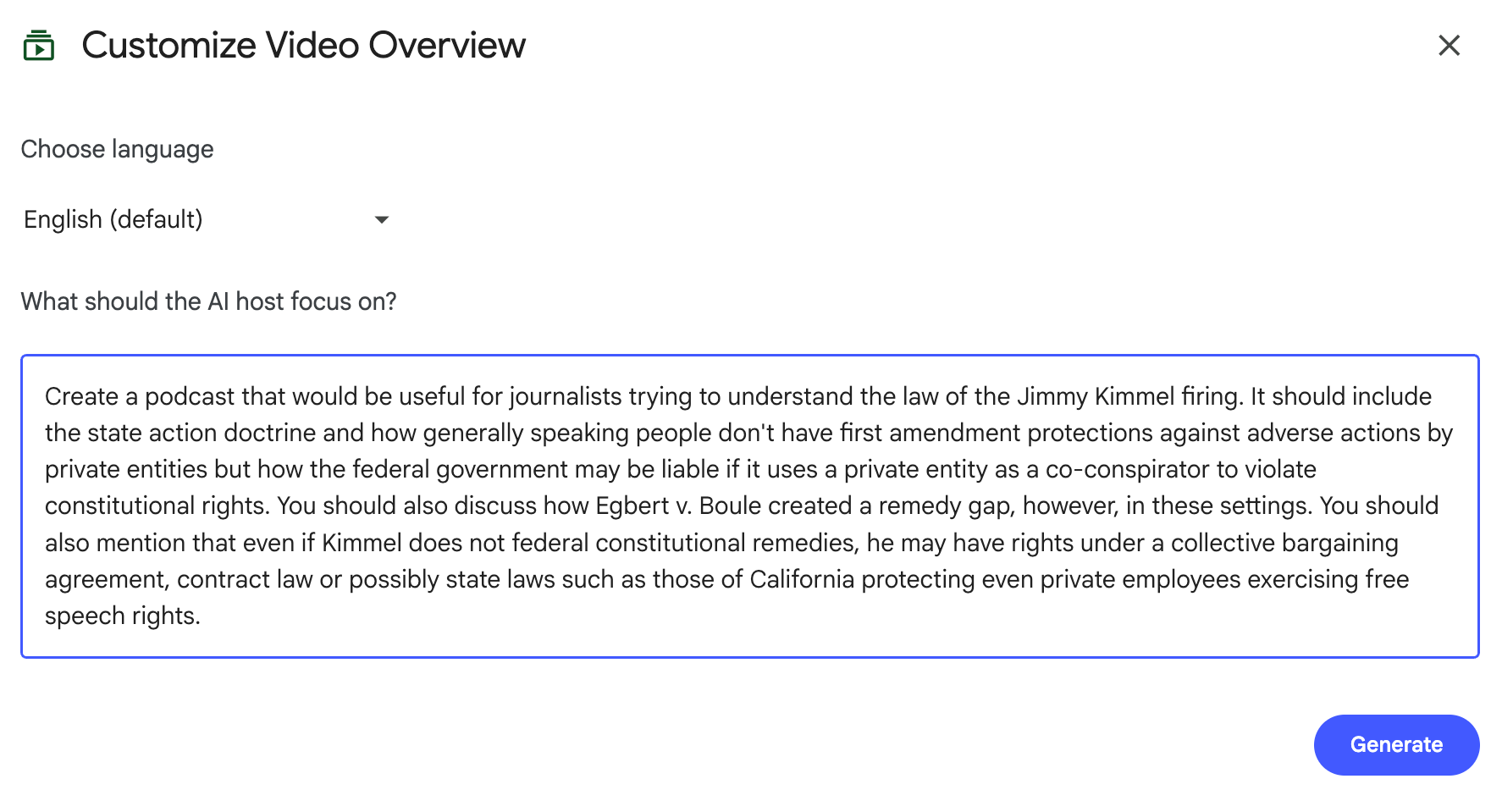Click the Video Overview icon beside the title
Screen dimensions: 1491x812
[x=38, y=46]
